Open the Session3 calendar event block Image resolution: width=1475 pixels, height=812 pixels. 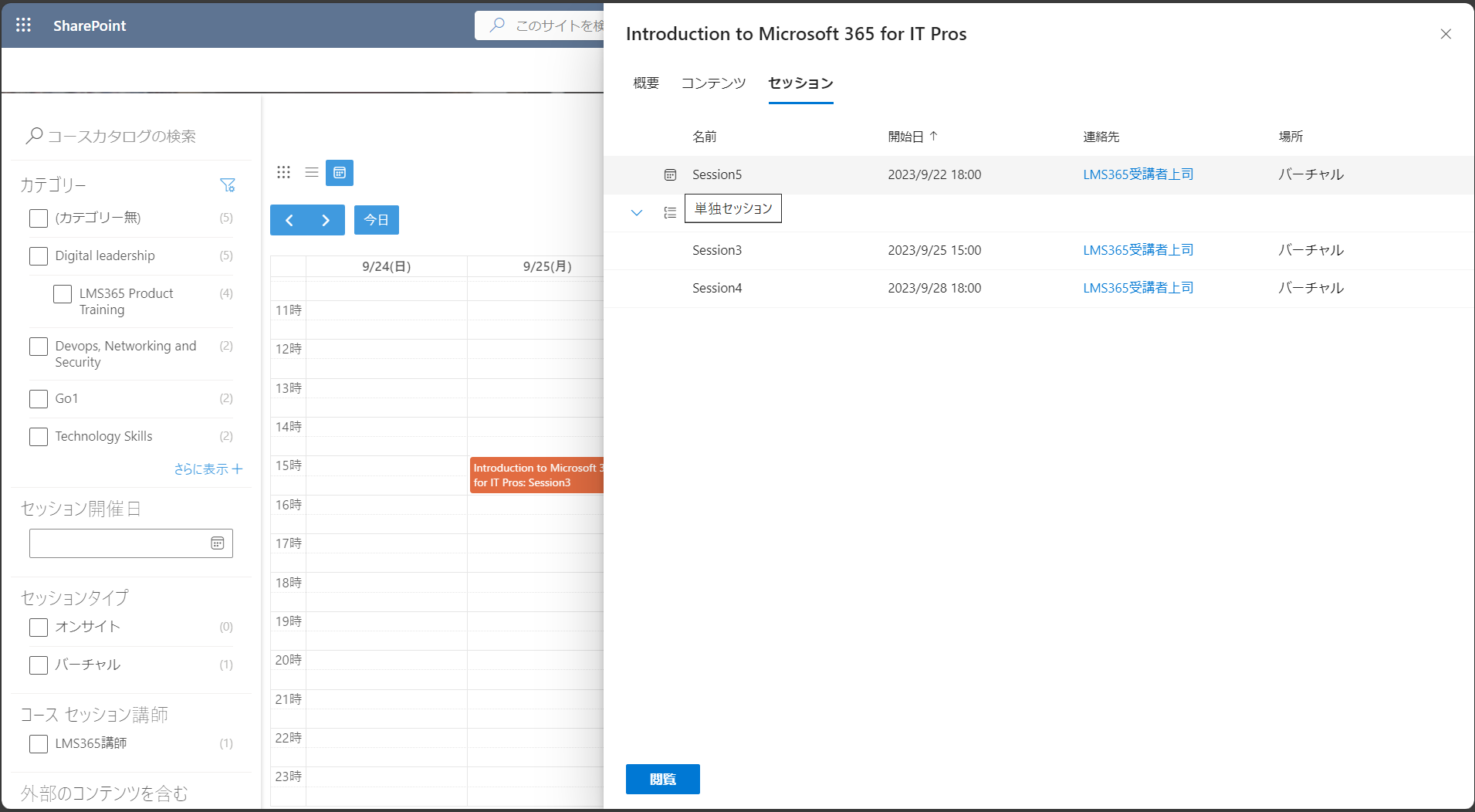click(x=536, y=475)
